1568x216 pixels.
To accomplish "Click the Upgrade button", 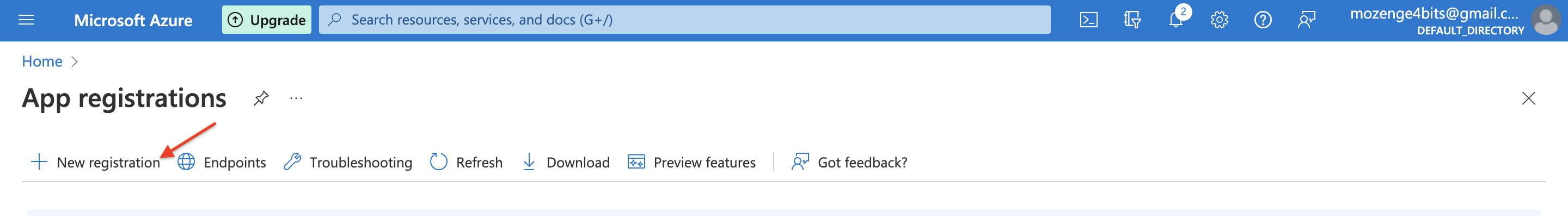I will click(x=267, y=20).
